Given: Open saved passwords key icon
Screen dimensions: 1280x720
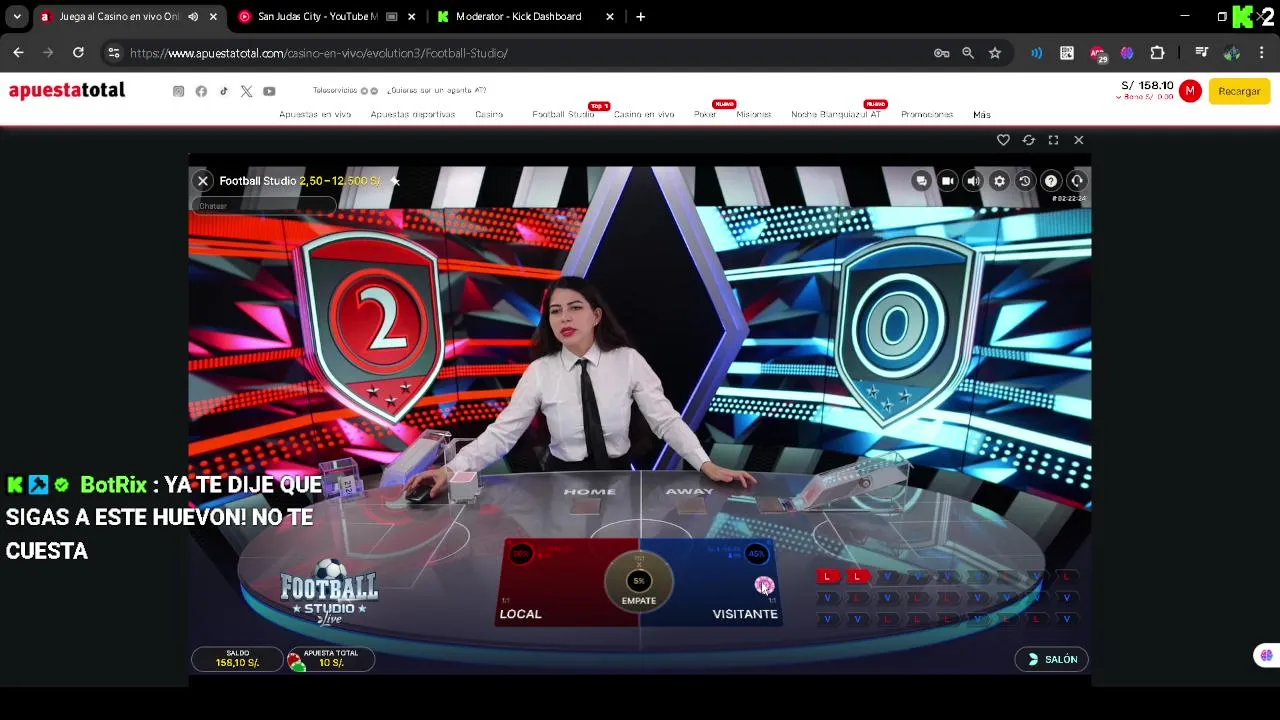Looking at the screenshot, I should [x=941, y=53].
